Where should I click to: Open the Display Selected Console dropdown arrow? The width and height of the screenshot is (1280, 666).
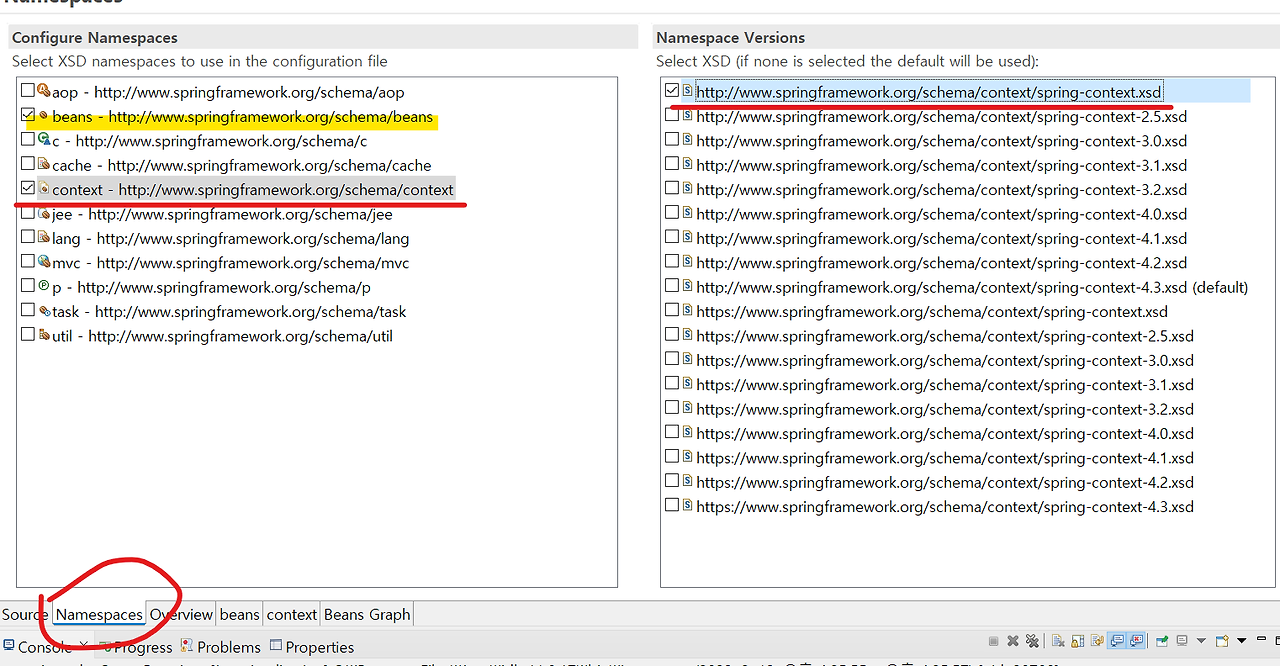pos(1201,641)
